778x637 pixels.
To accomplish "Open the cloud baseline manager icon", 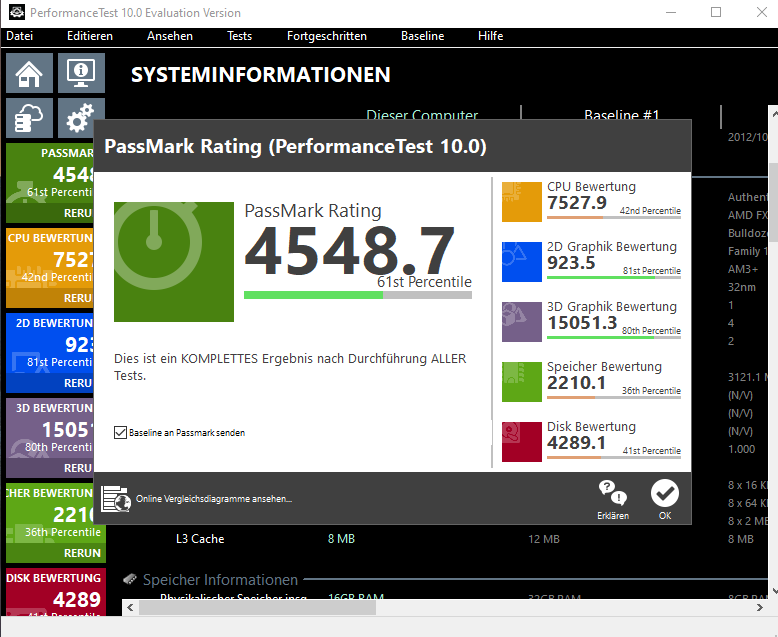I will click(x=29, y=118).
